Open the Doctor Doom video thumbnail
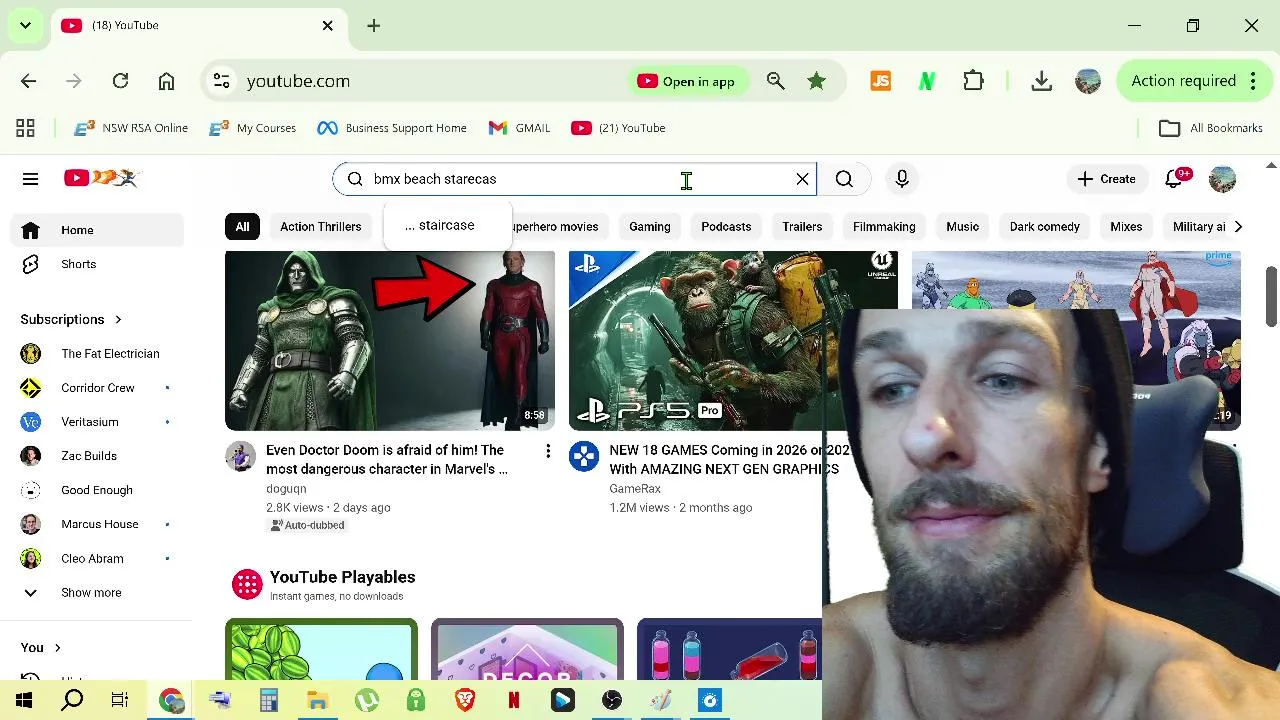The height and width of the screenshot is (720, 1280). pyautogui.click(x=390, y=340)
